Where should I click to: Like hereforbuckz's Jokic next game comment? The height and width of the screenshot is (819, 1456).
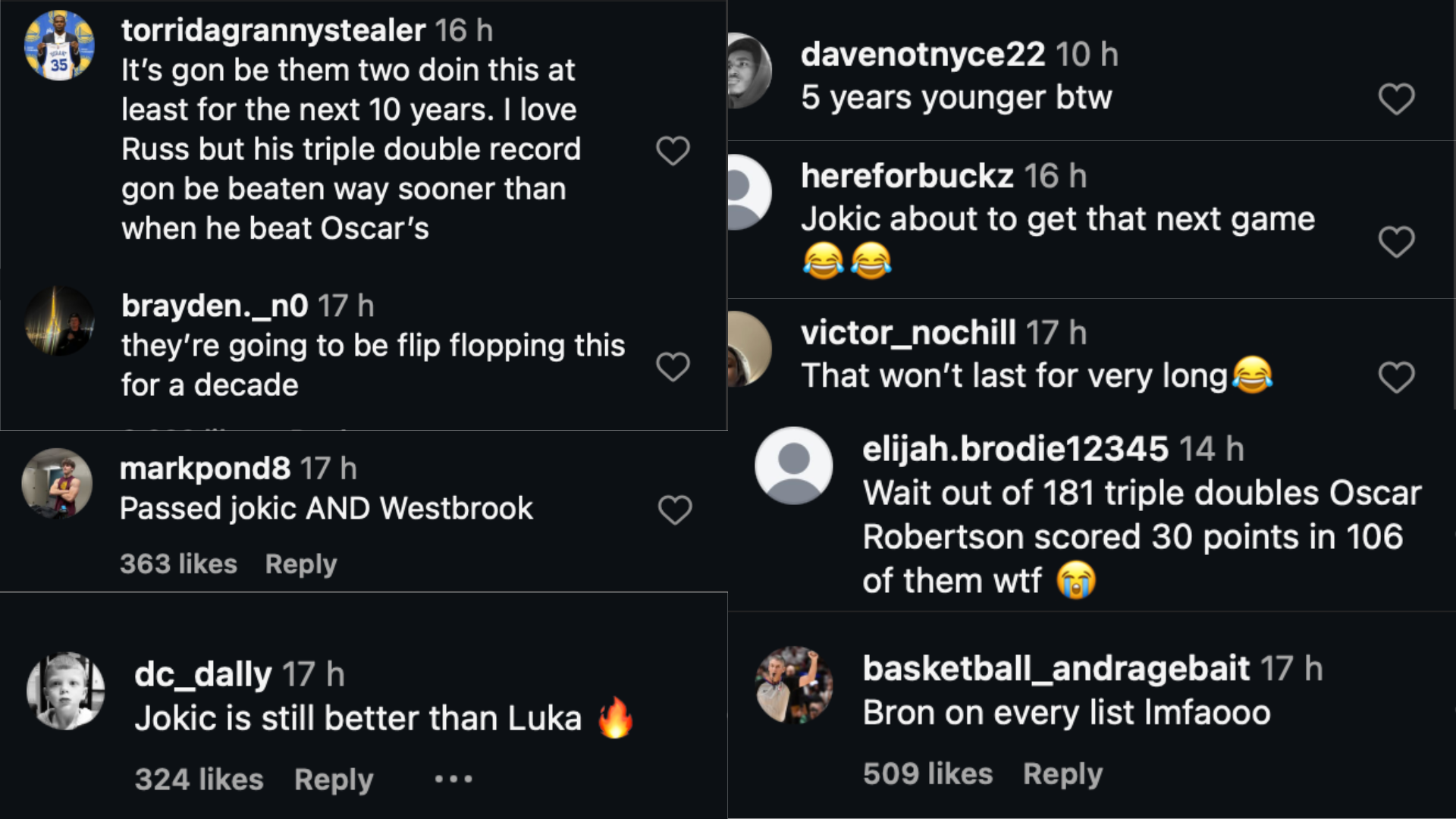pyautogui.click(x=1396, y=242)
